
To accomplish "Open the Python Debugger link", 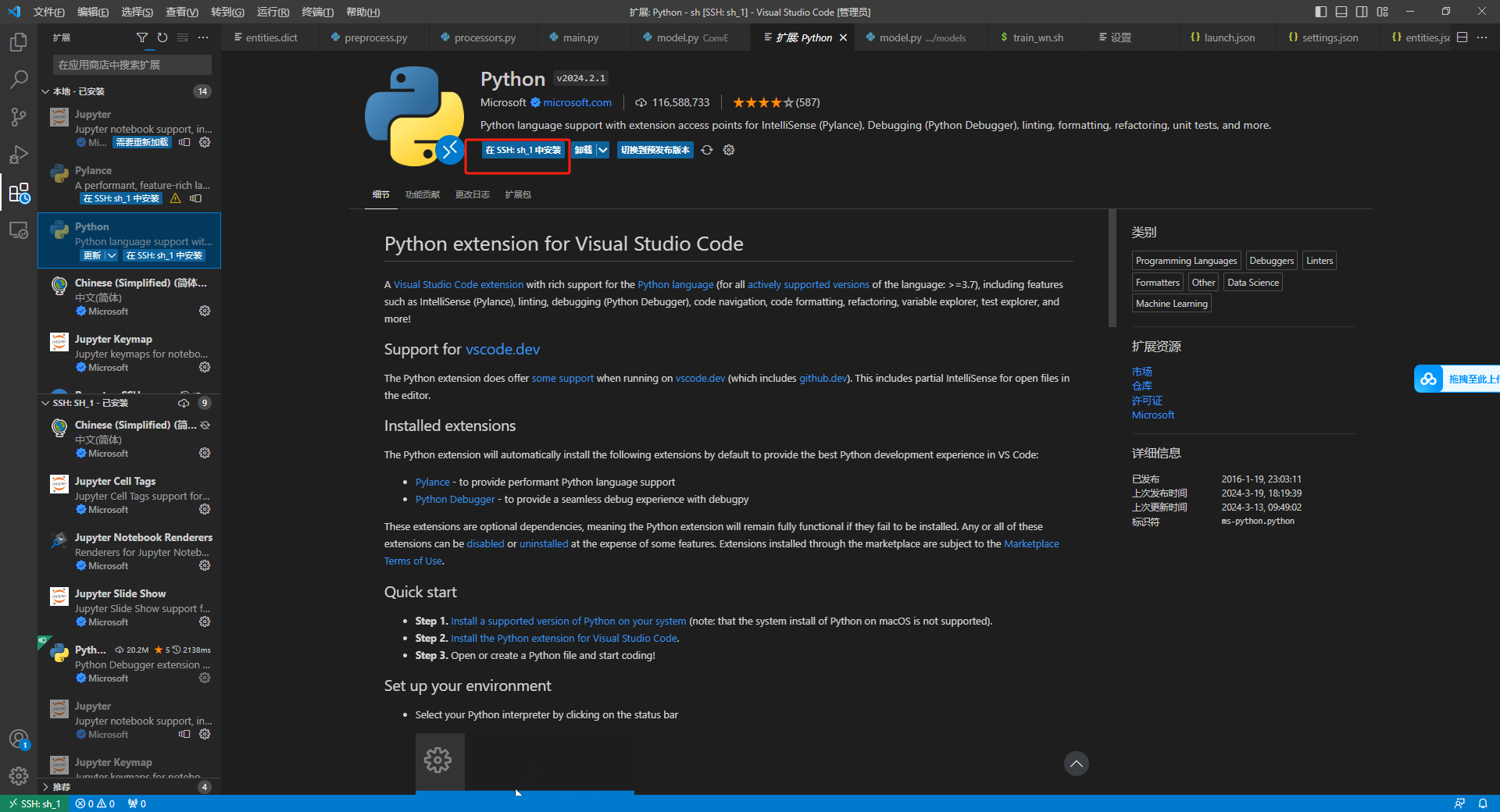I will pyautogui.click(x=455, y=499).
